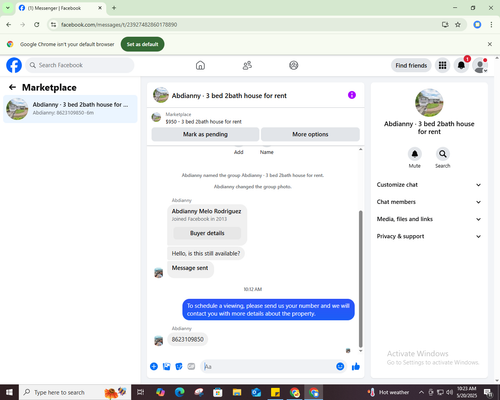This screenshot has width=500, height=400.
Task: Choose a sticker in composer
Action: click(x=179, y=367)
